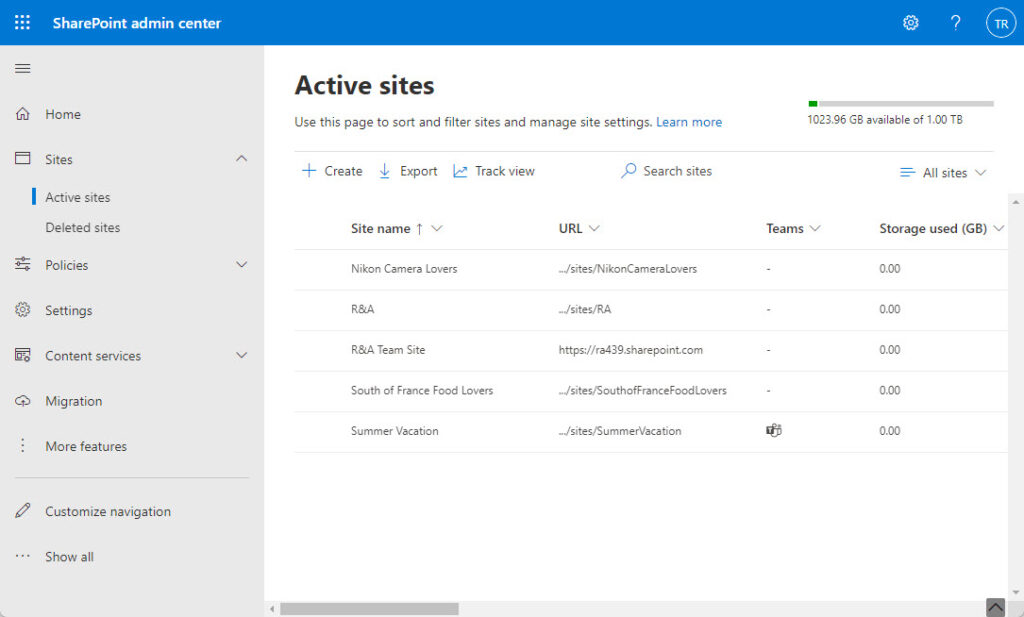Click the Learn more link
The width and height of the screenshot is (1024, 617).
(x=689, y=122)
